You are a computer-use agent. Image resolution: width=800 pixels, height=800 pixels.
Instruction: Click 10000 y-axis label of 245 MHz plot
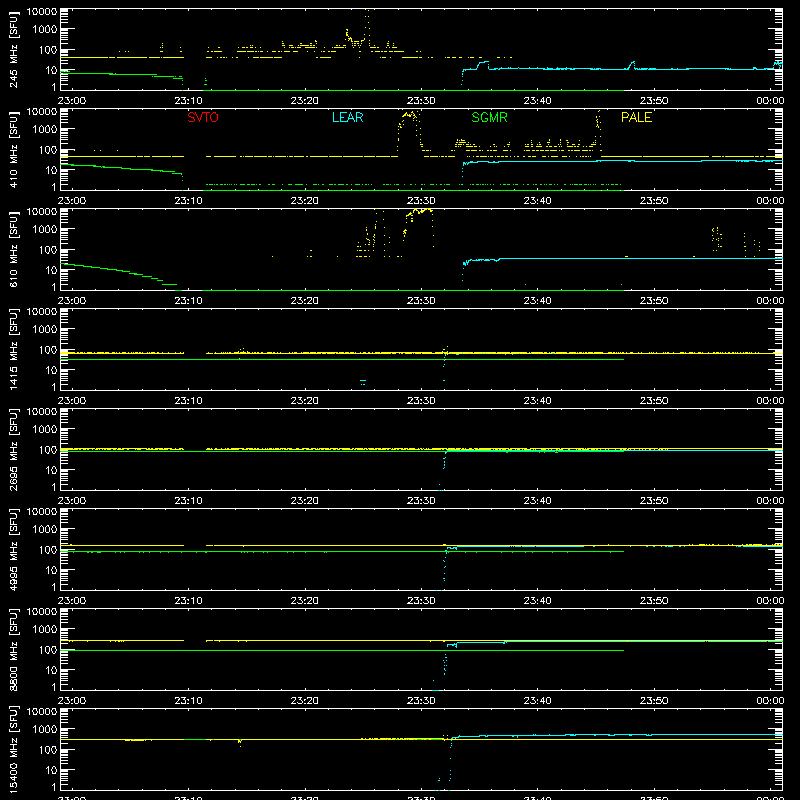click(x=42, y=12)
